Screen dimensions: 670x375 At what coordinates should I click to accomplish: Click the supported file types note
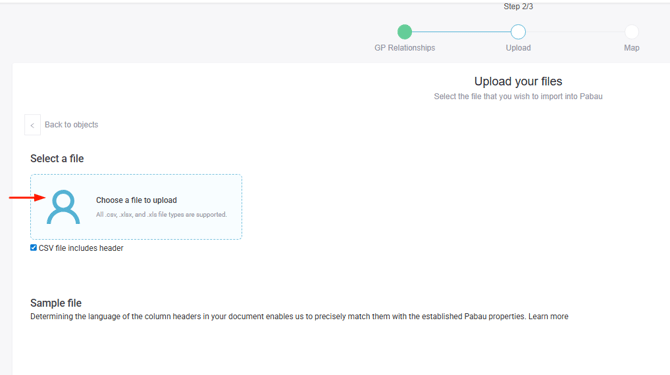click(161, 214)
